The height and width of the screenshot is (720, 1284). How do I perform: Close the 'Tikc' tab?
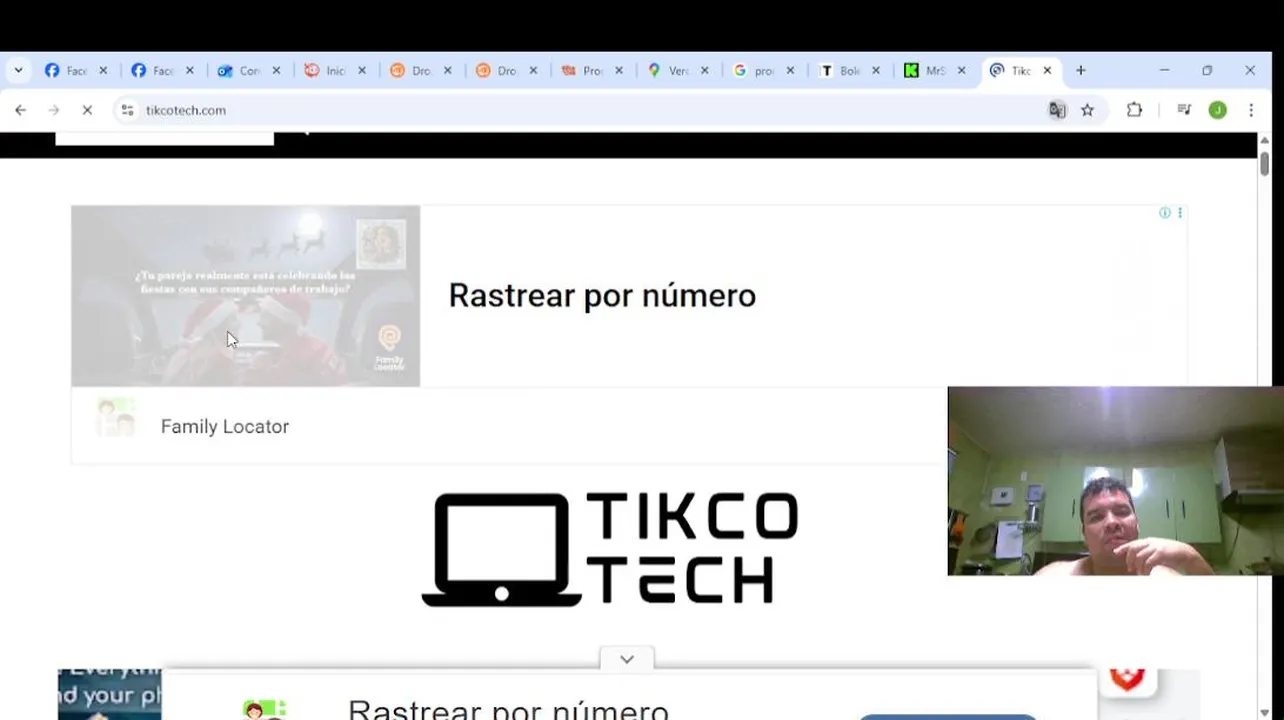coord(1047,71)
